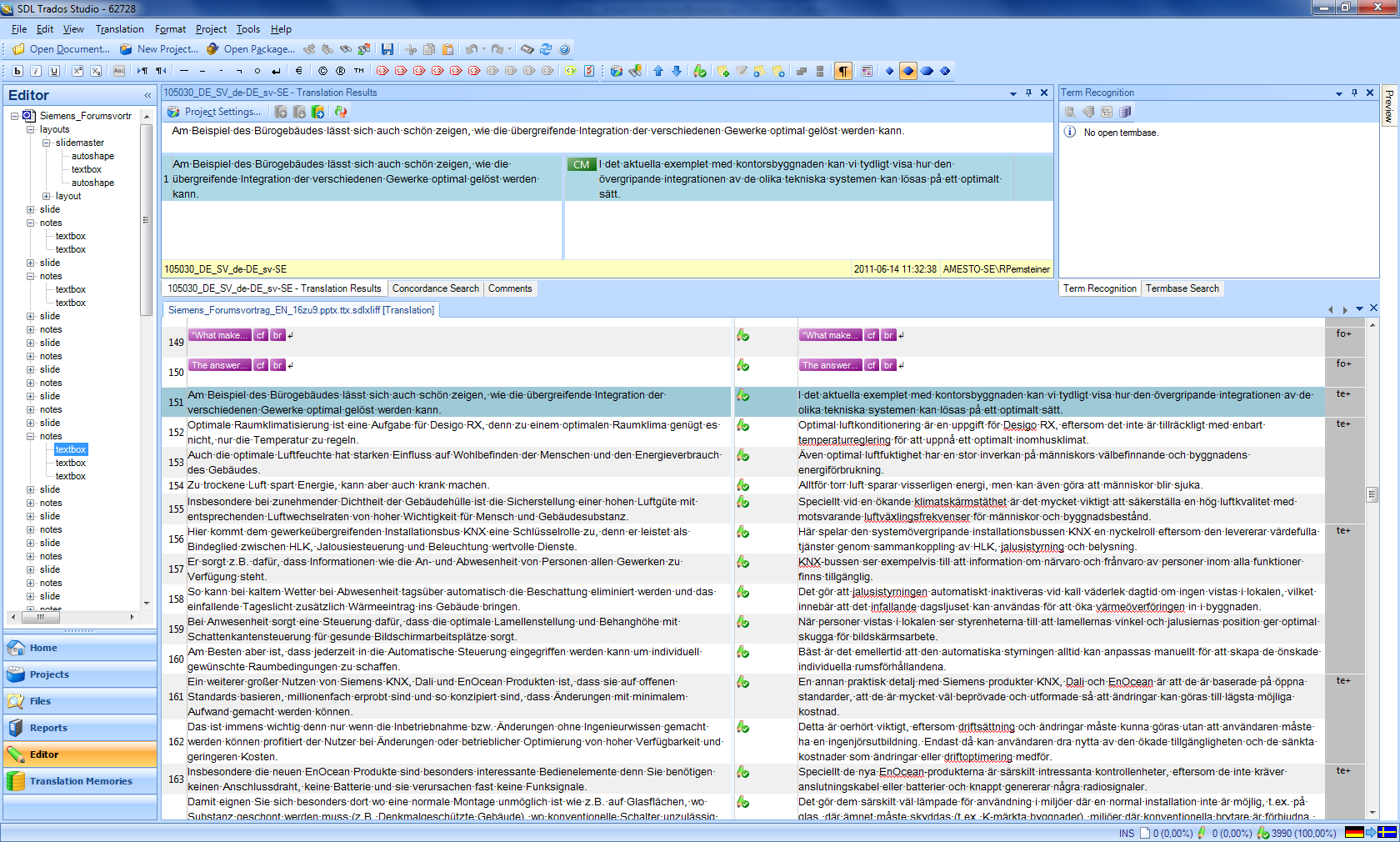Click the Paste clipboard icon
The height and width of the screenshot is (842, 1400).
point(447,49)
